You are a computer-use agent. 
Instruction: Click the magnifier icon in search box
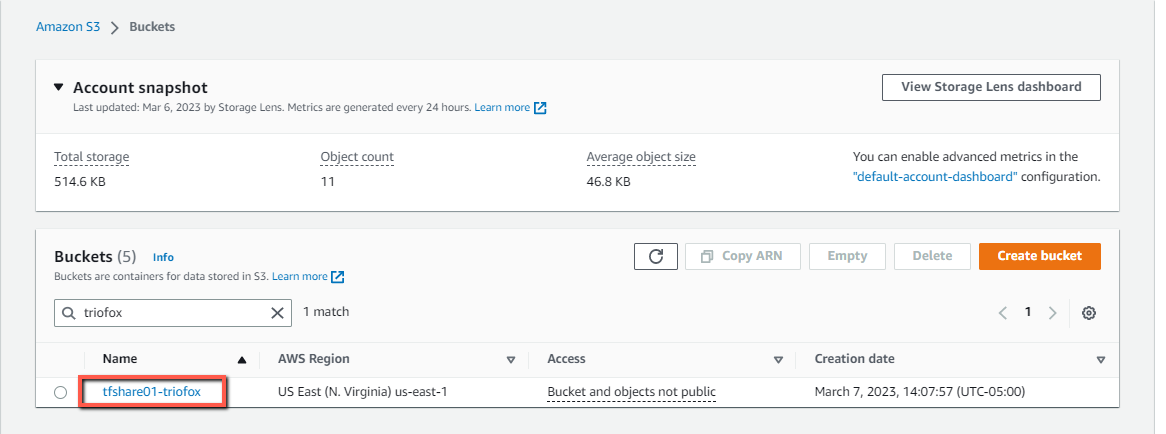[x=68, y=313]
